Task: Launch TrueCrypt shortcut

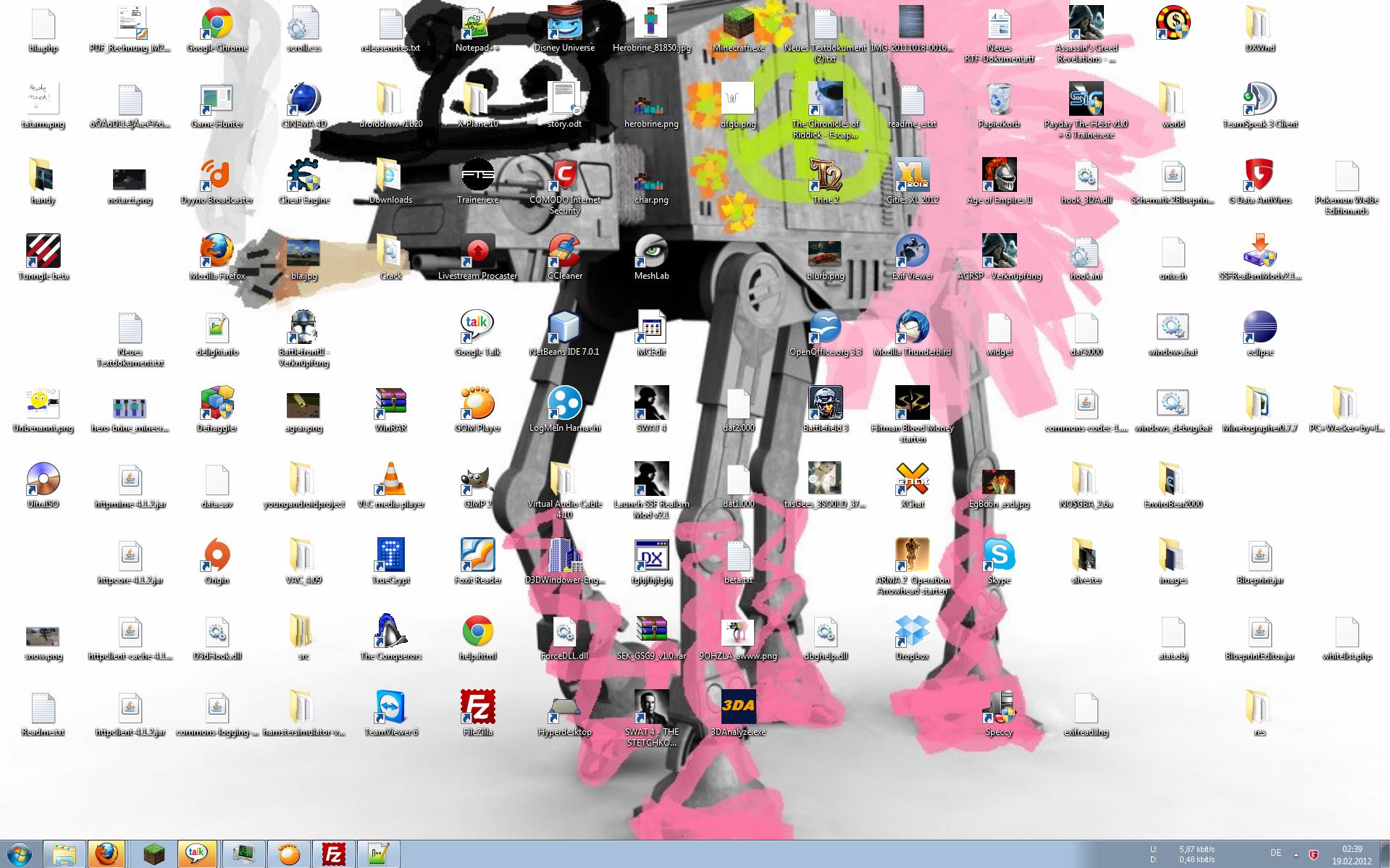Action: point(390,562)
